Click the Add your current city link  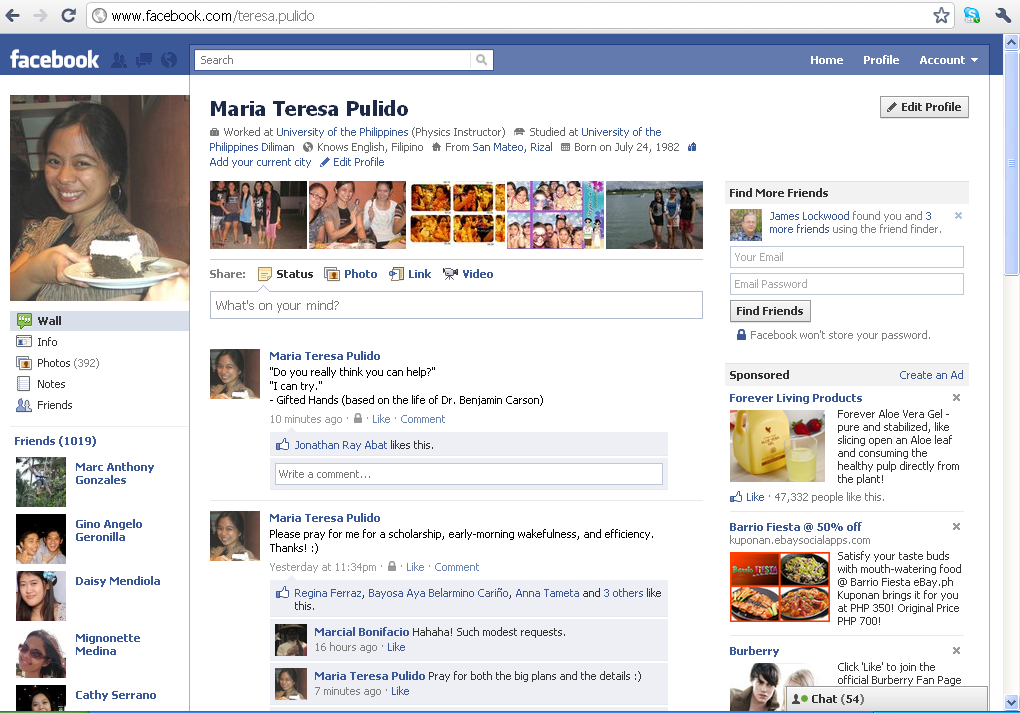click(x=260, y=162)
